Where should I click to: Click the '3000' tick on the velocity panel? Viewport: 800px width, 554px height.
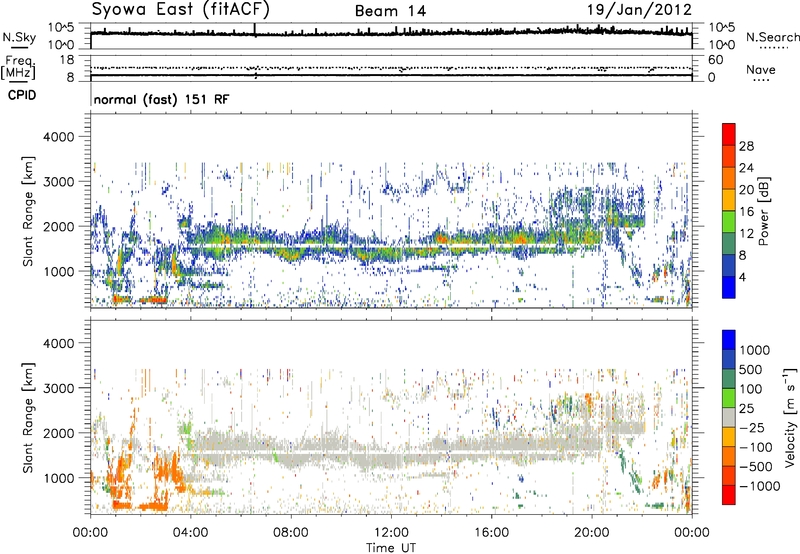[x=58, y=388]
